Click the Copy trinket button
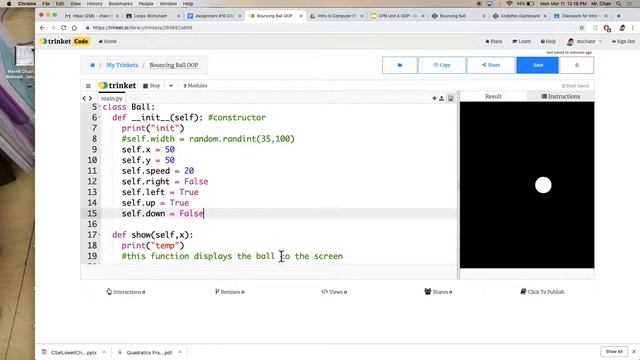This screenshot has width=640, height=360. [x=442, y=65]
